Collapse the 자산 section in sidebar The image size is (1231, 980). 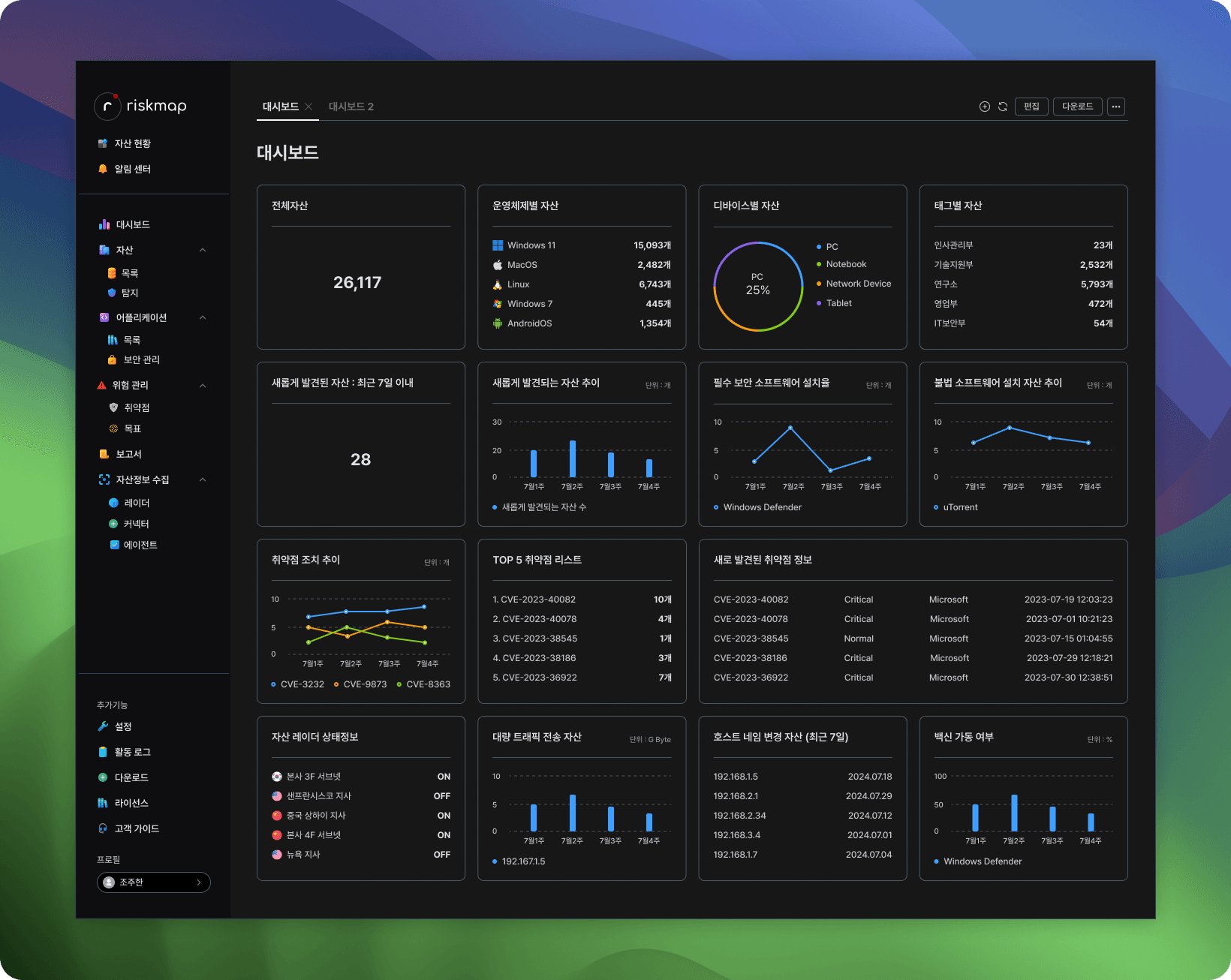[202, 250]
